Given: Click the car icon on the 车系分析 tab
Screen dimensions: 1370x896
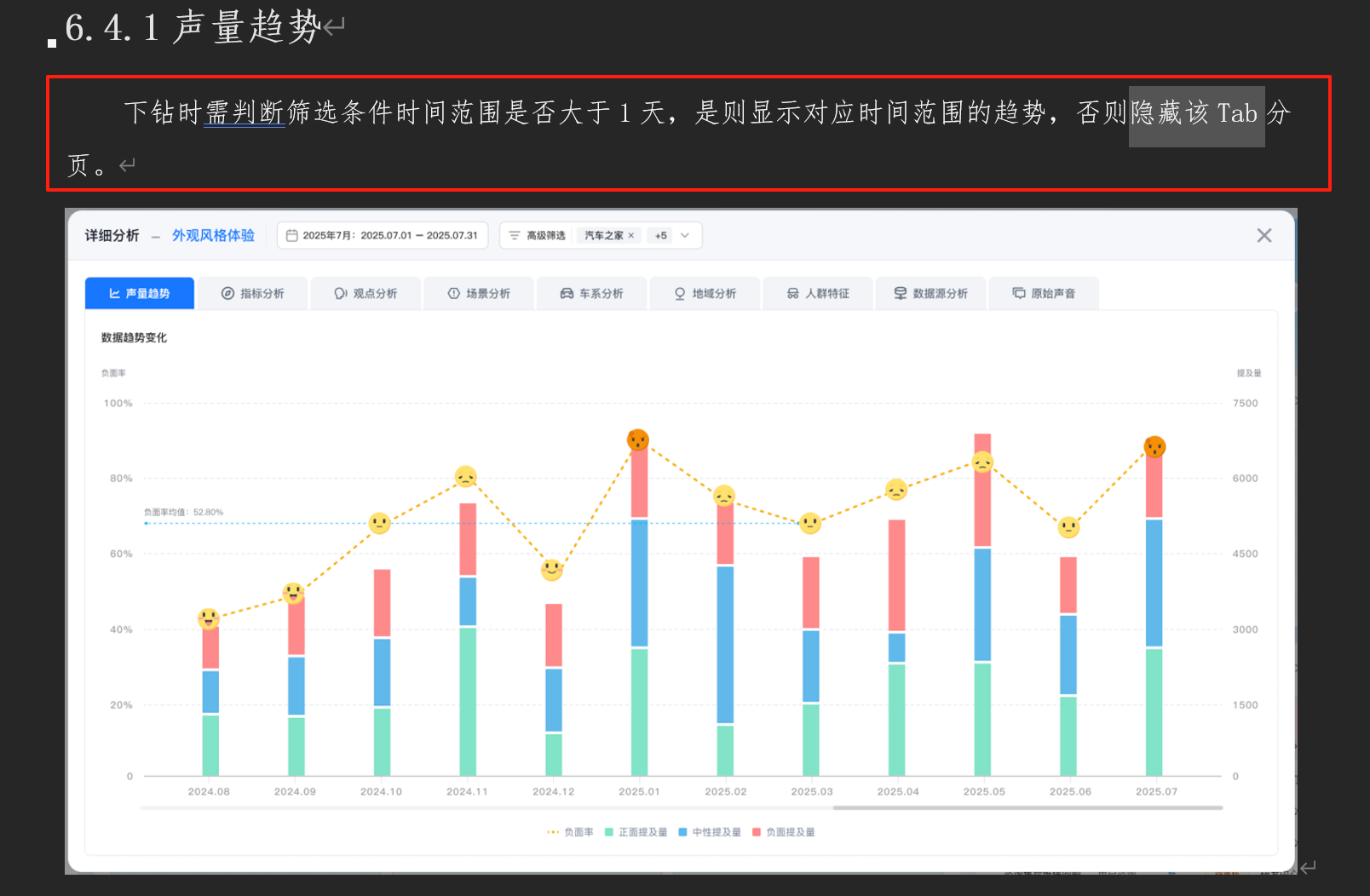Looking at the screenshot, I should 567,294.
